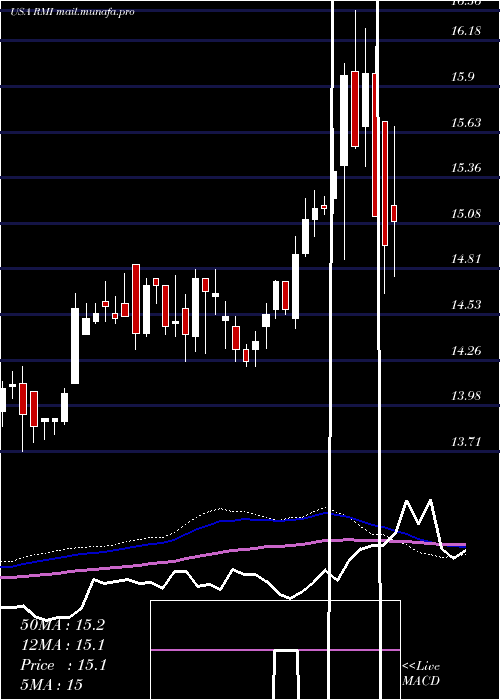Click the 12MA : 15.1 legend text
Image resolution: width=500 pixels, height=700 pixels.
click(x=62, y=645)
